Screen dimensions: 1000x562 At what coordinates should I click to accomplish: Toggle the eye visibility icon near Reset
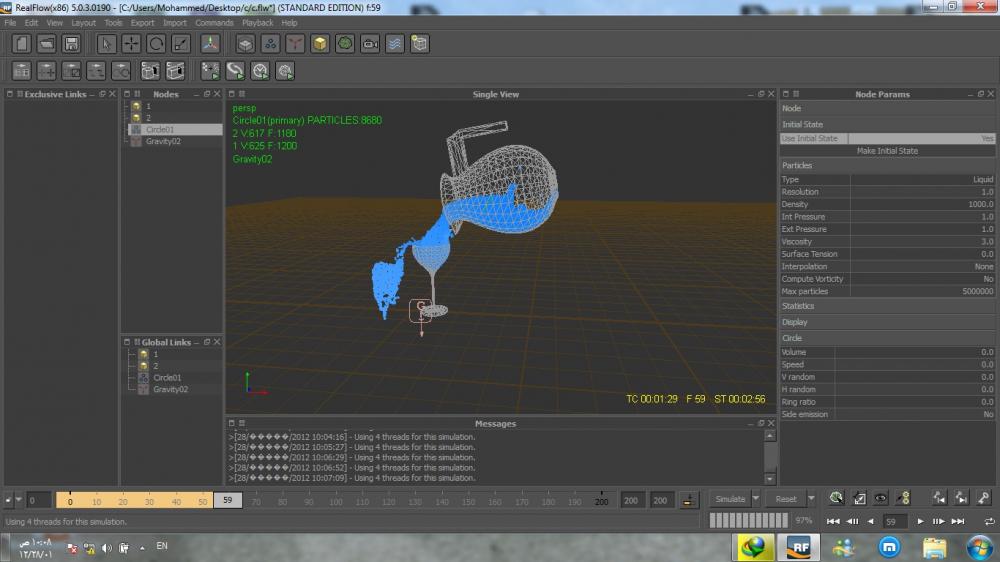[881, 498]
